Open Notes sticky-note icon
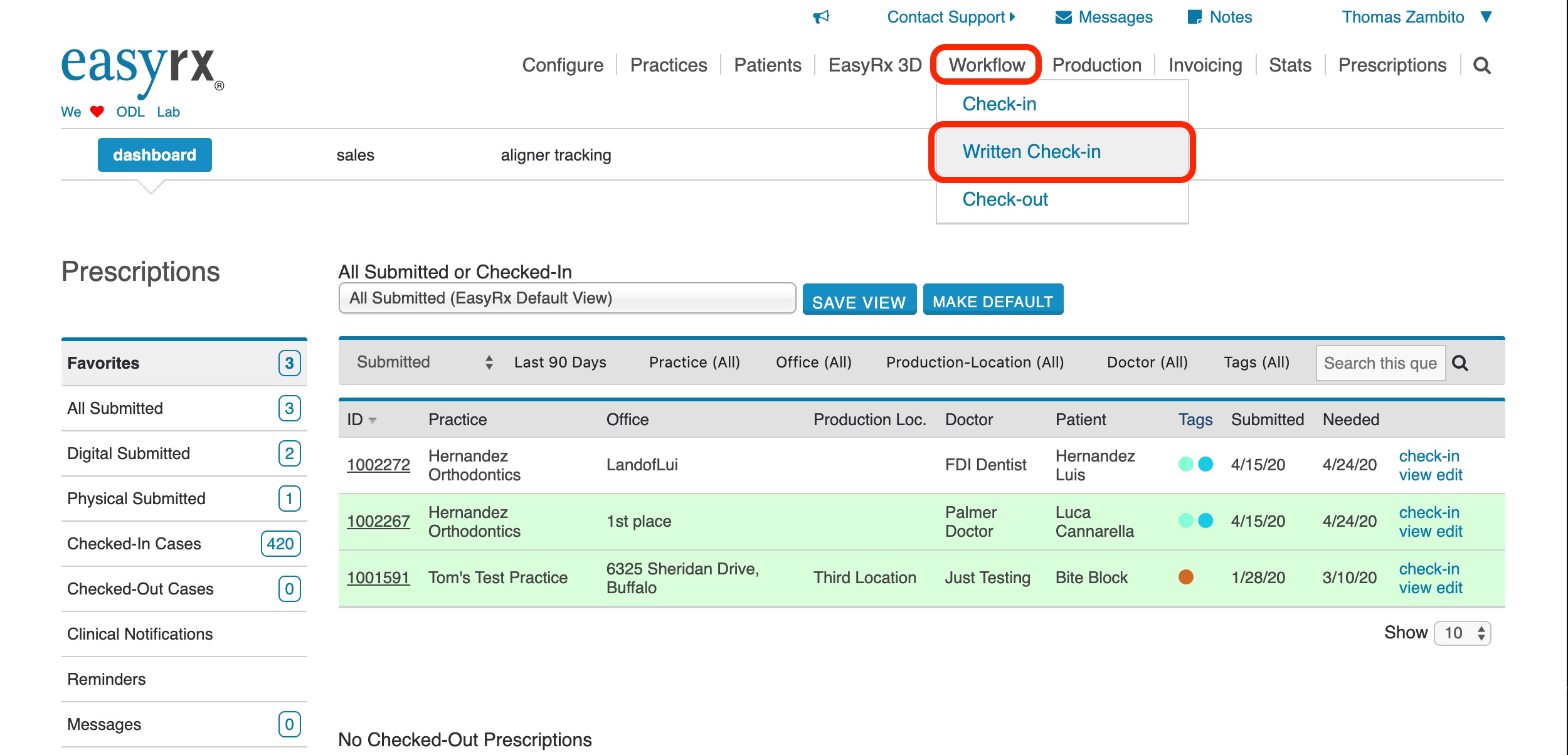 click(1195, 18)
